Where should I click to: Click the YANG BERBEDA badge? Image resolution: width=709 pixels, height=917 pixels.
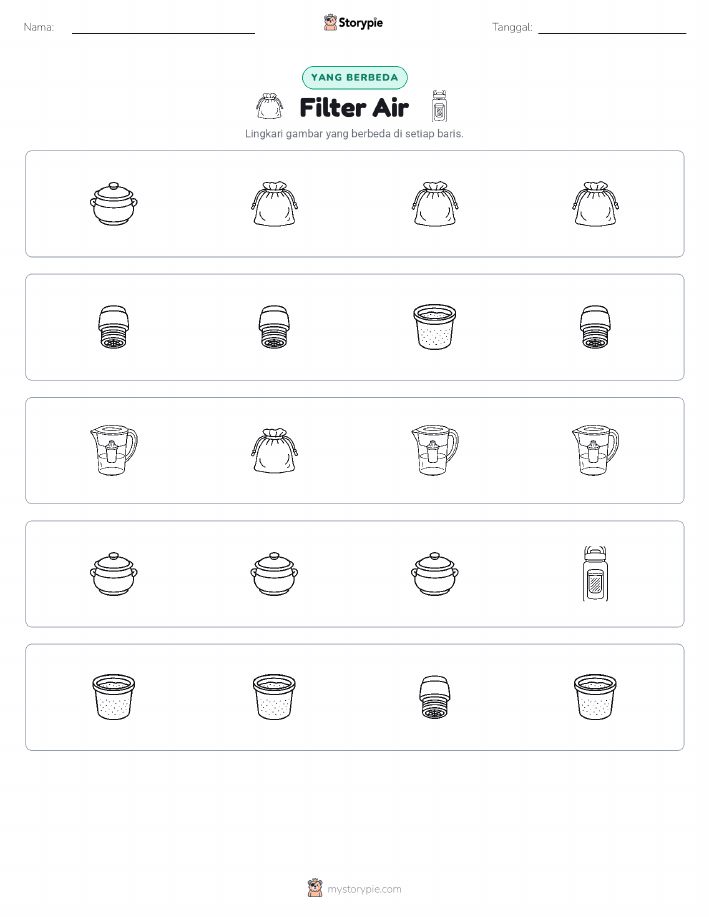pos(354,77)
